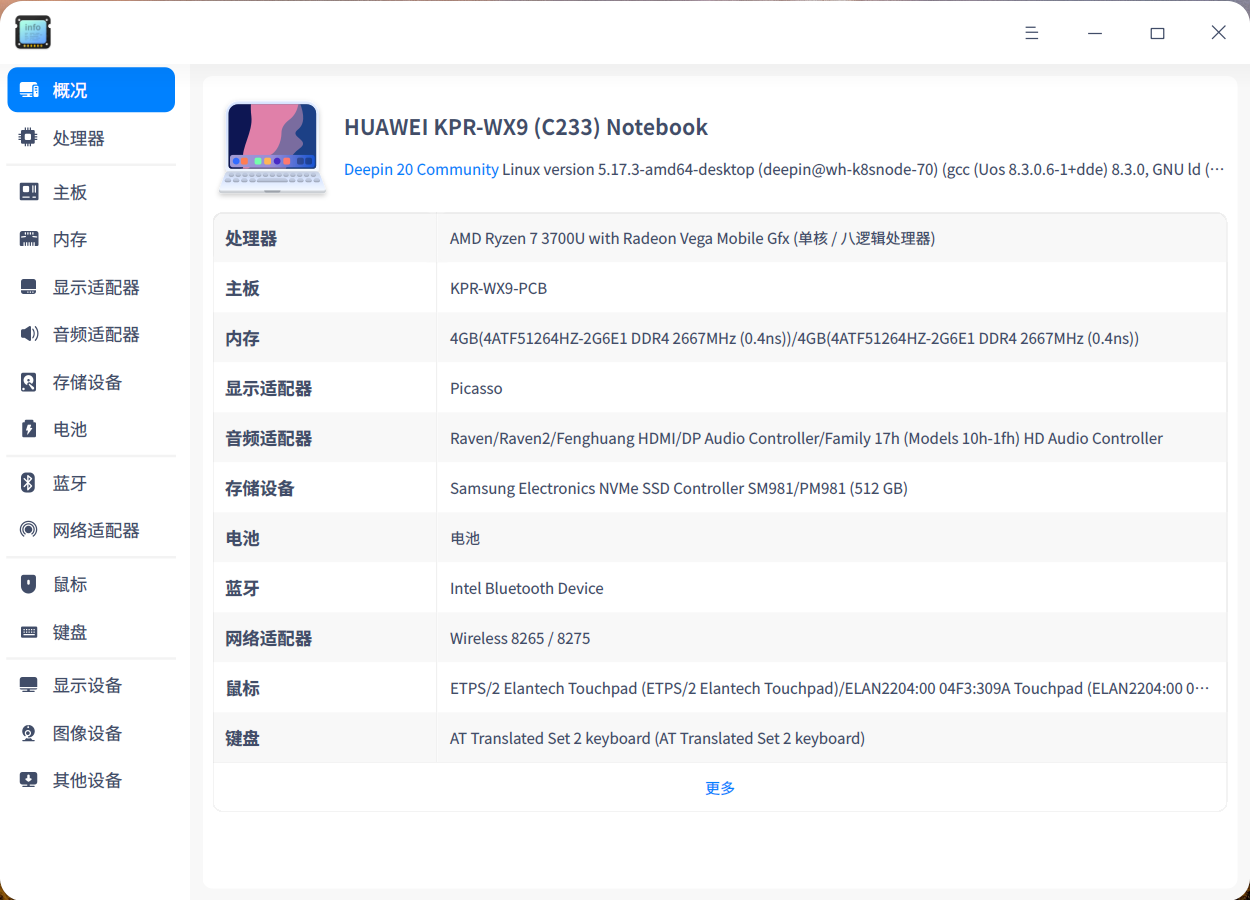This screenshot has height=900, width=1250.
Task: Click the 更多 (More) link
Action: click(x=719, y=787)
